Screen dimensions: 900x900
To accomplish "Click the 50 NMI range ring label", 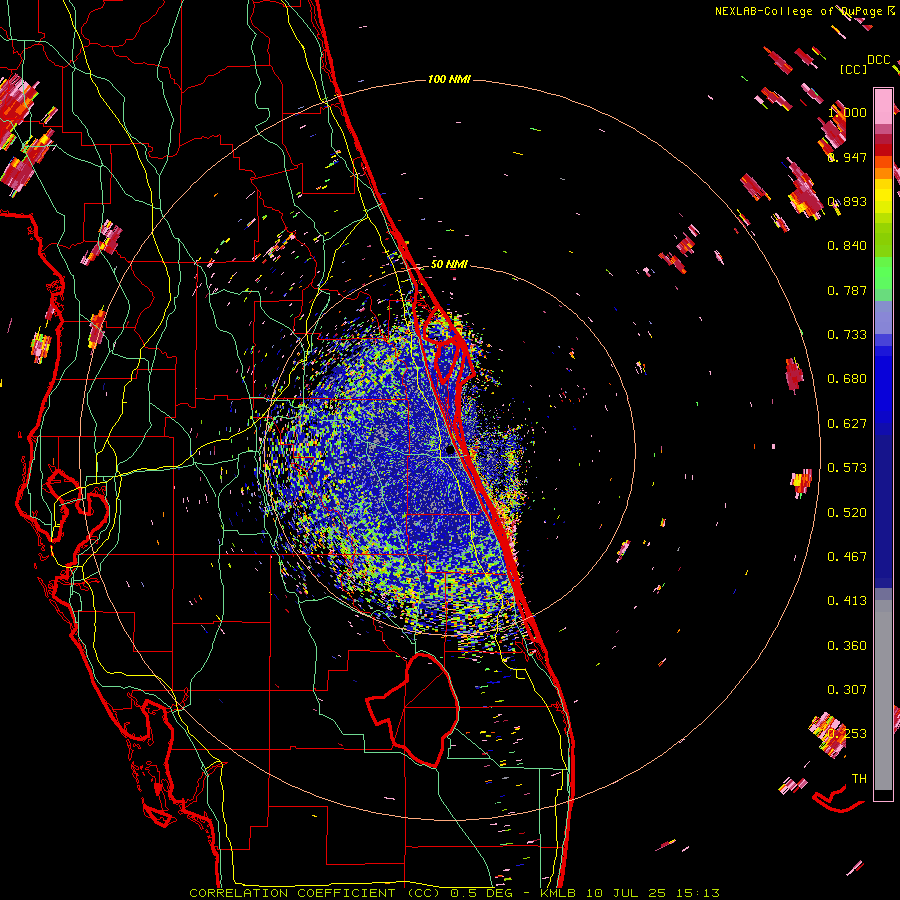I will point(449,264).
